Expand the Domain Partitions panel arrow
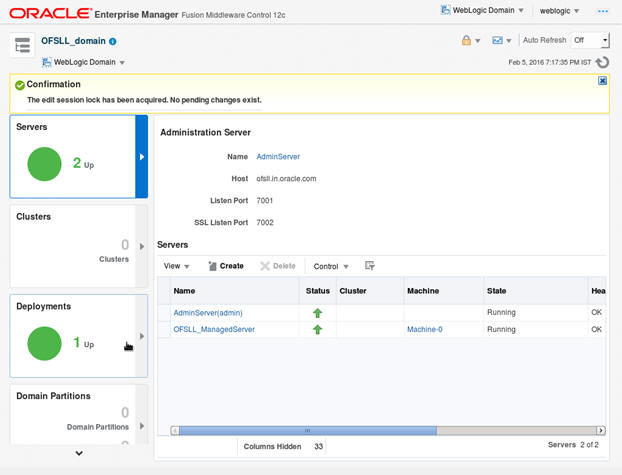The height and width of the screenshot is (475, 622). click(142, 426)
